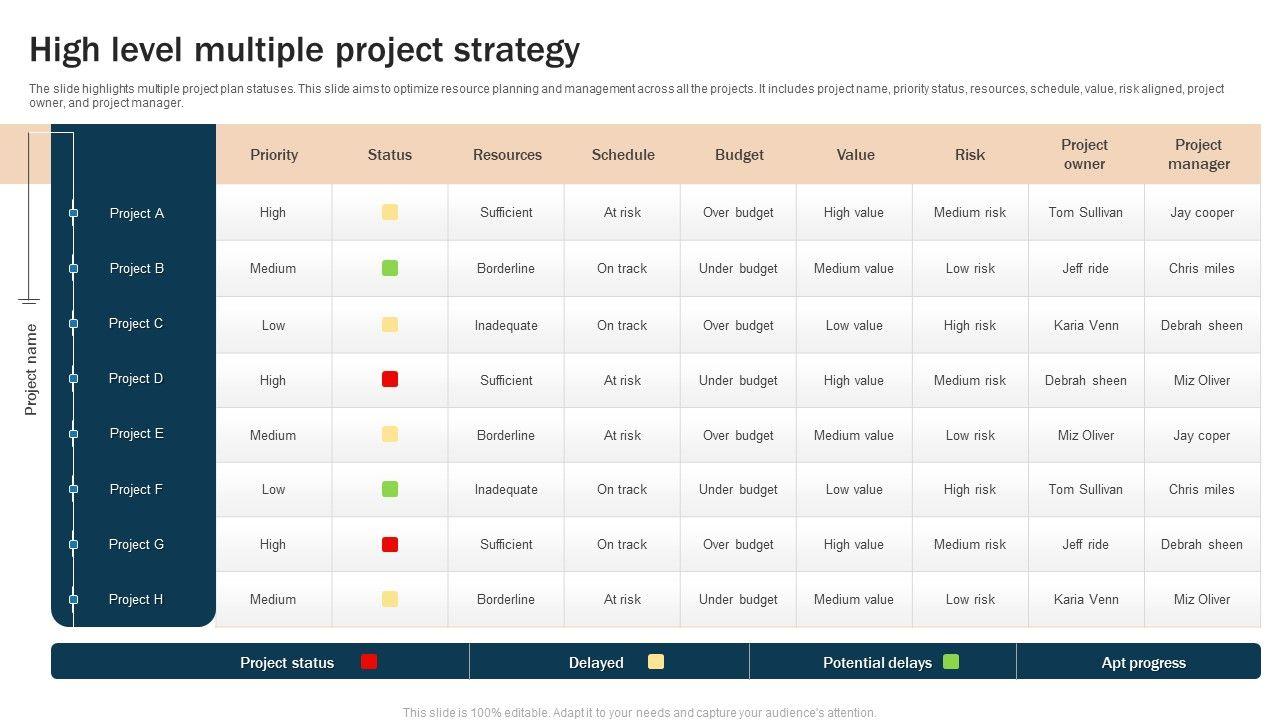Select Project G red status indicator

(x=390, y=544)
